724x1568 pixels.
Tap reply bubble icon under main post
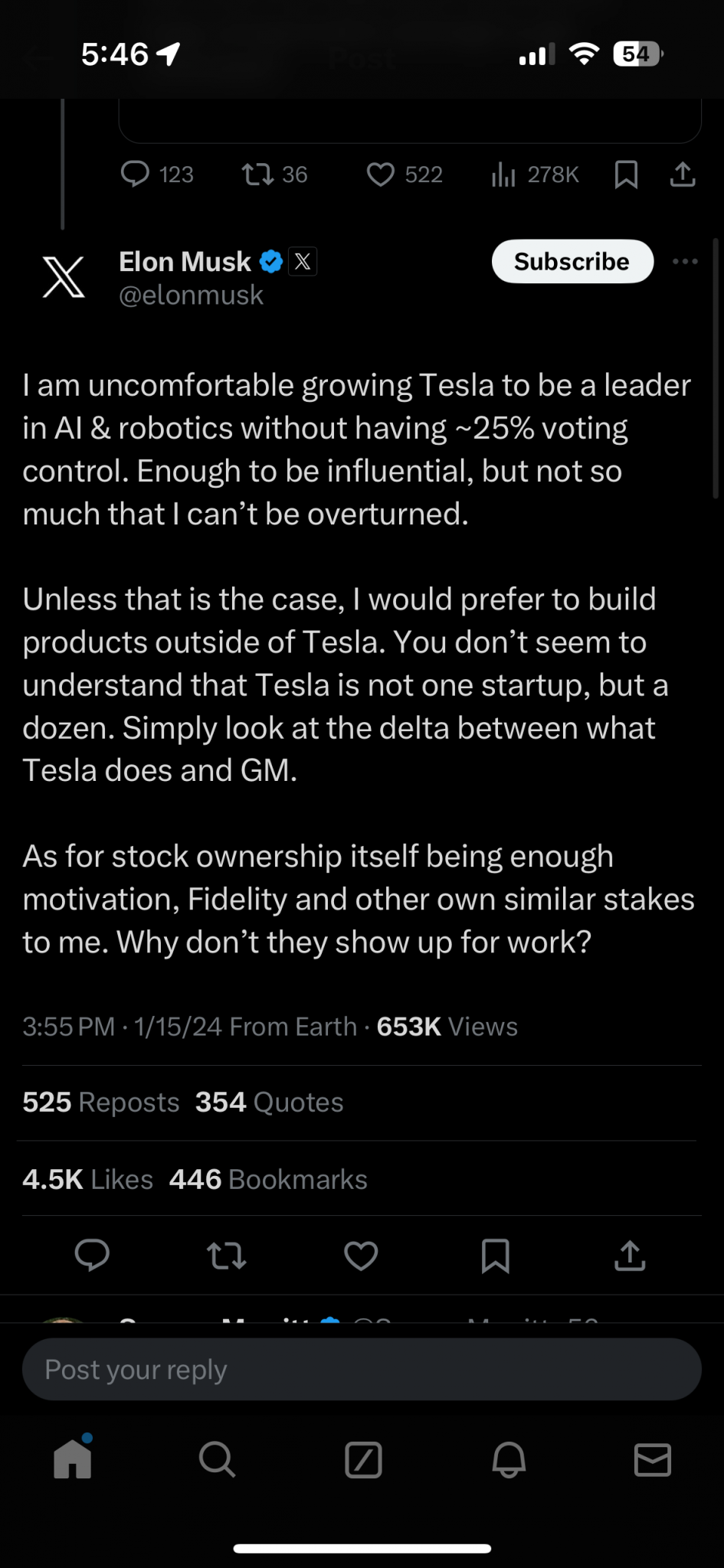pyautogui.click(x=92, y=1256)
